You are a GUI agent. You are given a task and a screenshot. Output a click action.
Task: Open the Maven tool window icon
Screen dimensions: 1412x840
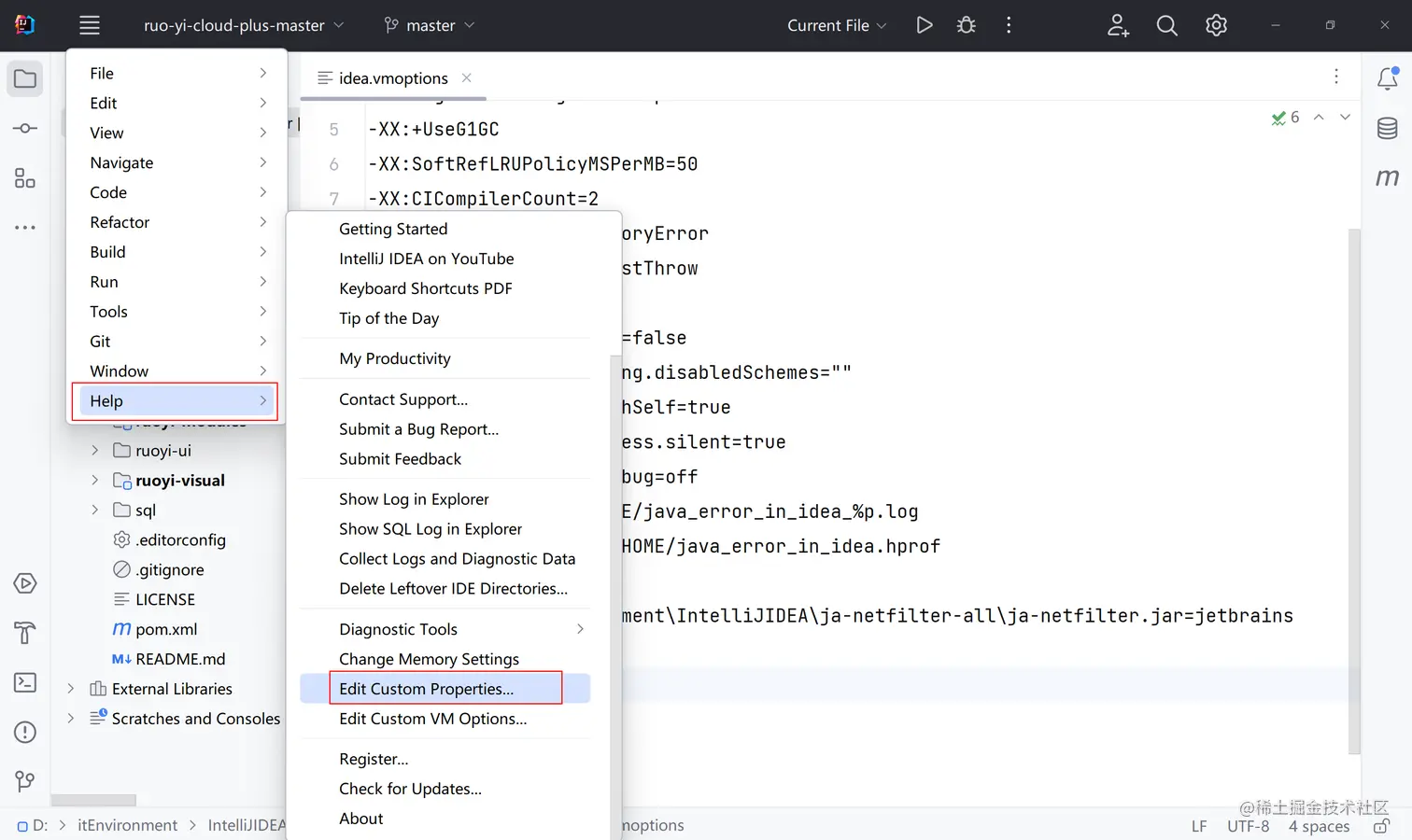[1388, 177]
